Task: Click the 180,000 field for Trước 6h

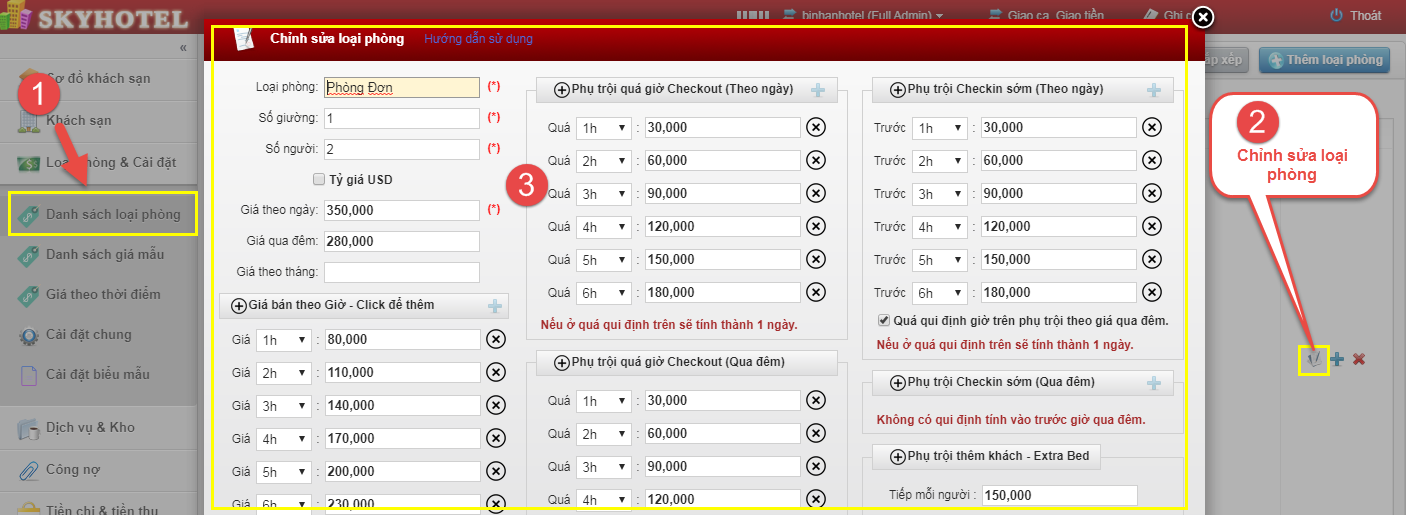Action: click(x=1059, y=292)
